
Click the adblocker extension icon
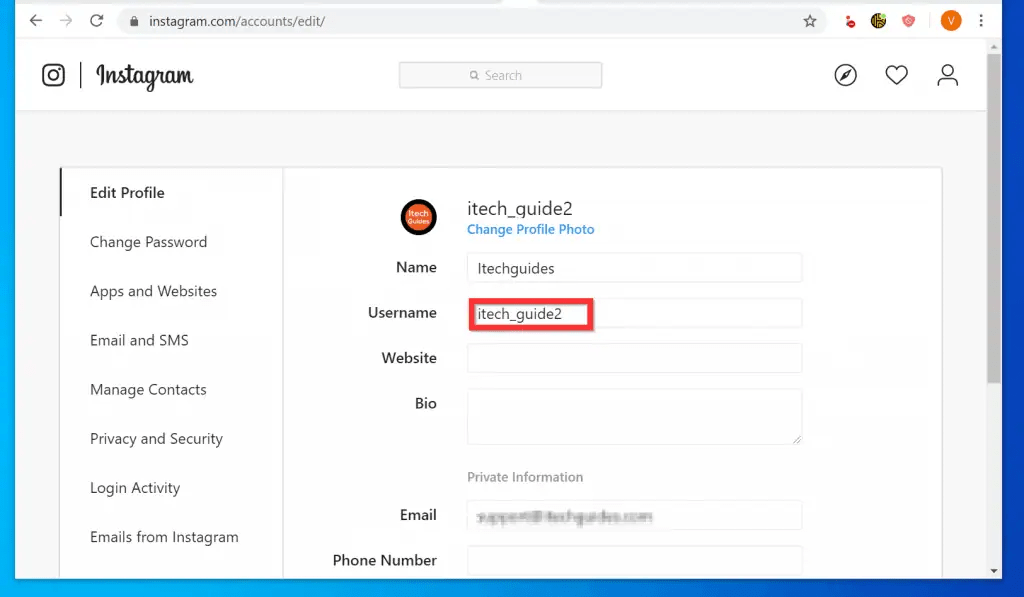coord(908,20)
